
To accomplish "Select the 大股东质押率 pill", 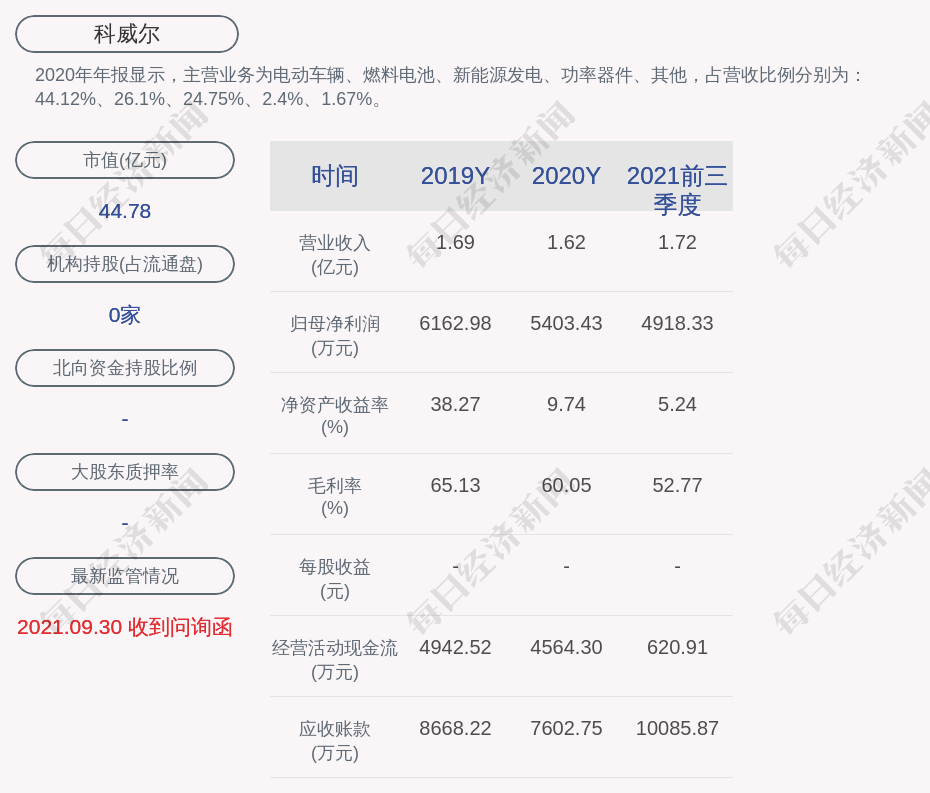I will (125, 472).
